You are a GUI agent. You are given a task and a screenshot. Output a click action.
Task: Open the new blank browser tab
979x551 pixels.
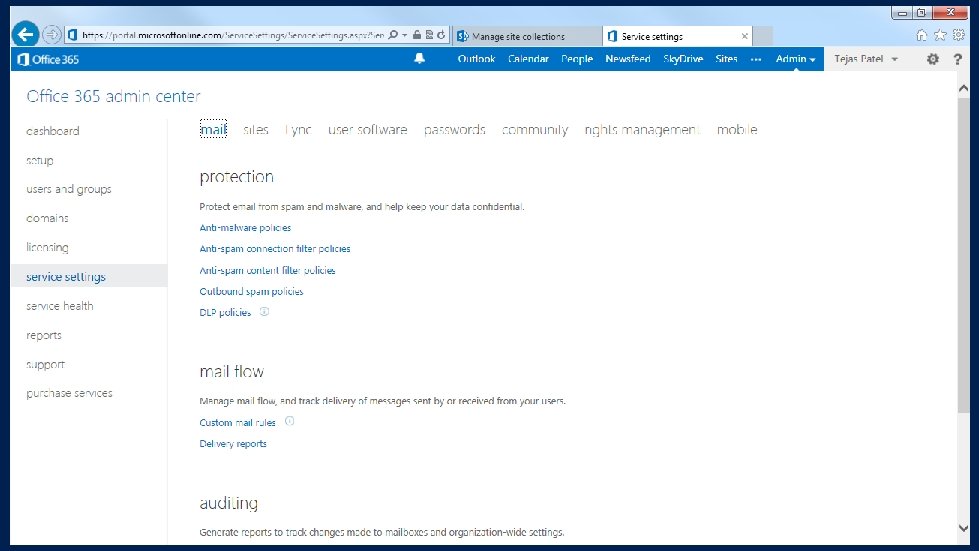pos(762,36)
